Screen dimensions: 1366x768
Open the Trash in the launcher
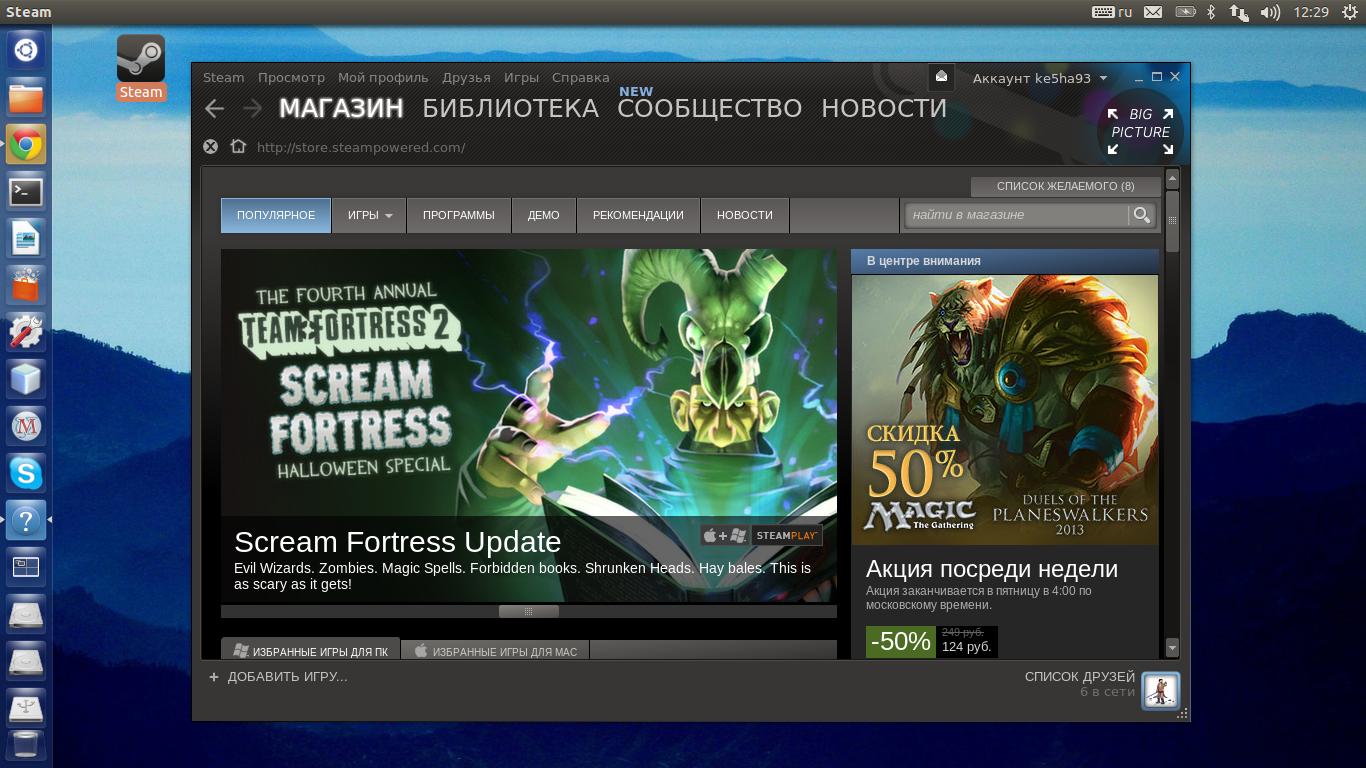point(26,745)
